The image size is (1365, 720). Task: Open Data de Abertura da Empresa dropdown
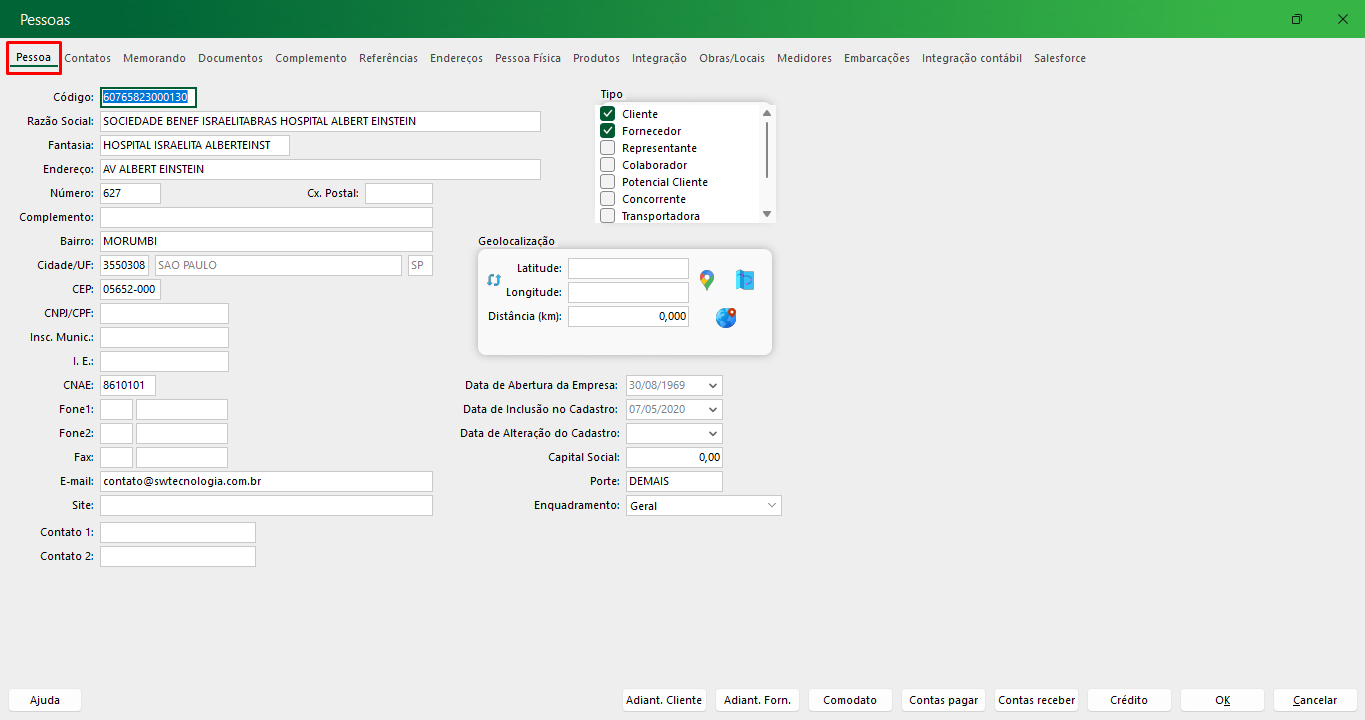coord(712,385)
